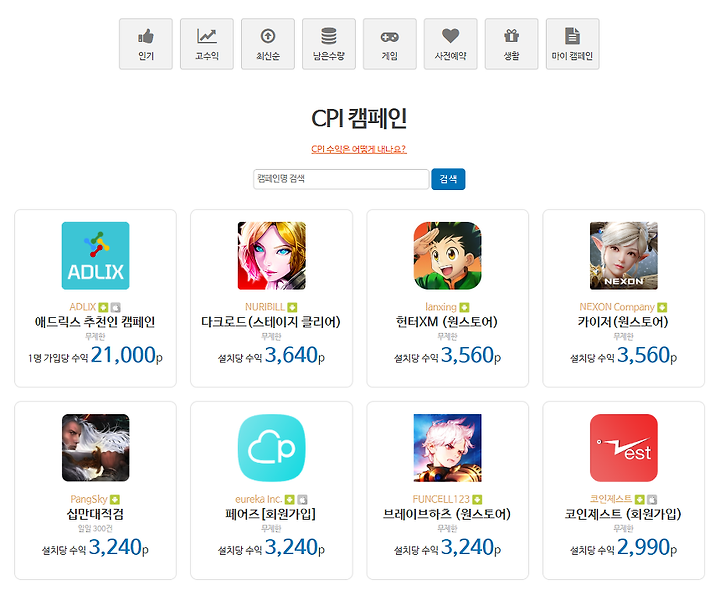Click the red 코인제스트 app image
This screenshot has width=720, height=590.
(x=624, y=448)
